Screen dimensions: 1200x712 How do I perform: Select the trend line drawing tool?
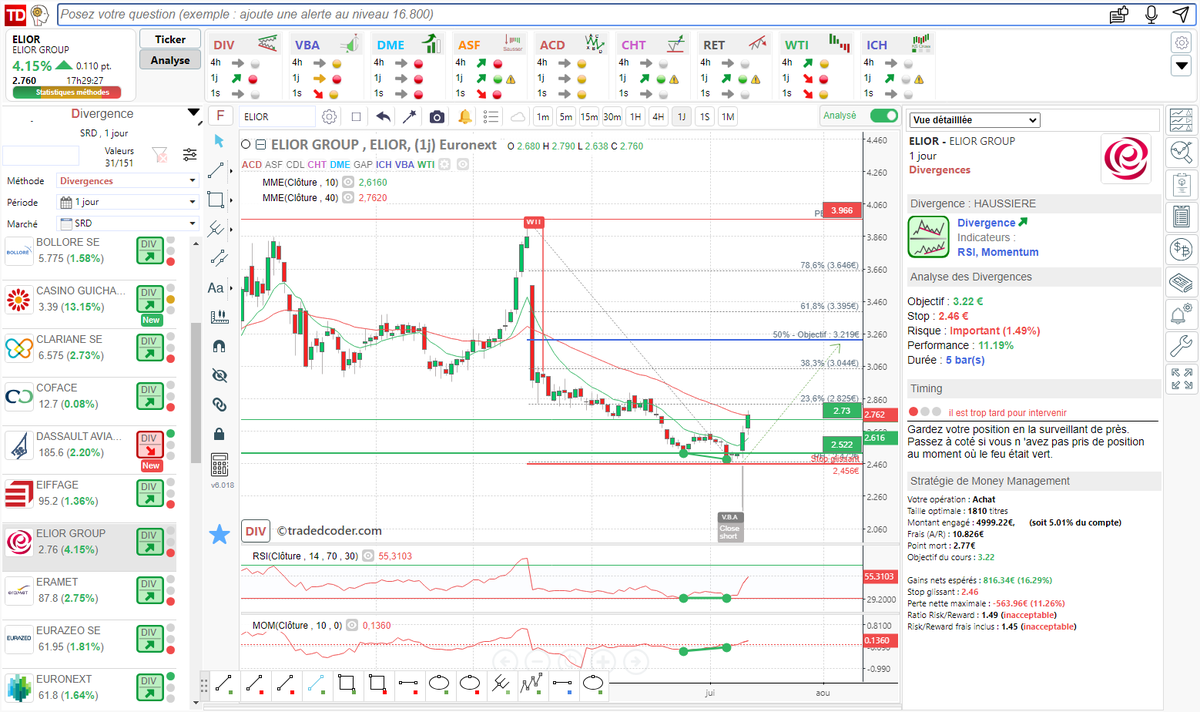[218, 171]
